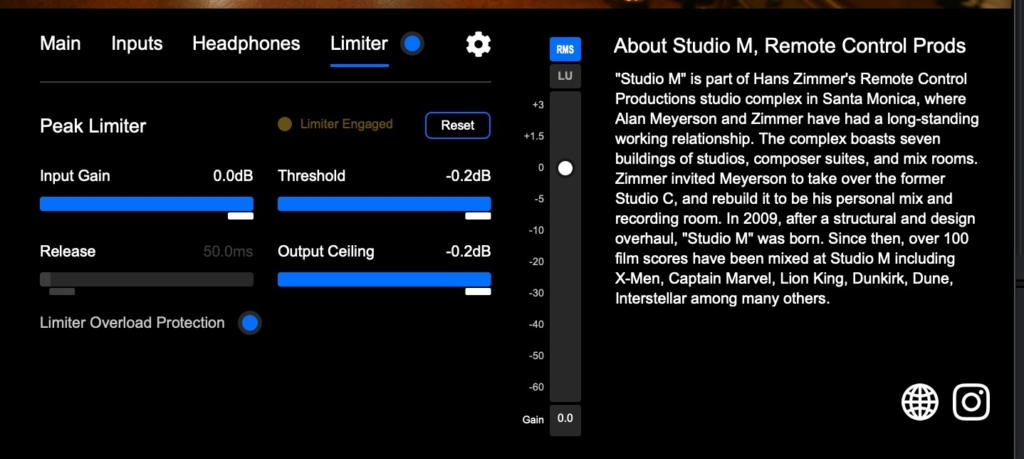This screenshot has width=1024, height=459.
Task: Click the Input Gain 0.0dB value
Action: 233,176
